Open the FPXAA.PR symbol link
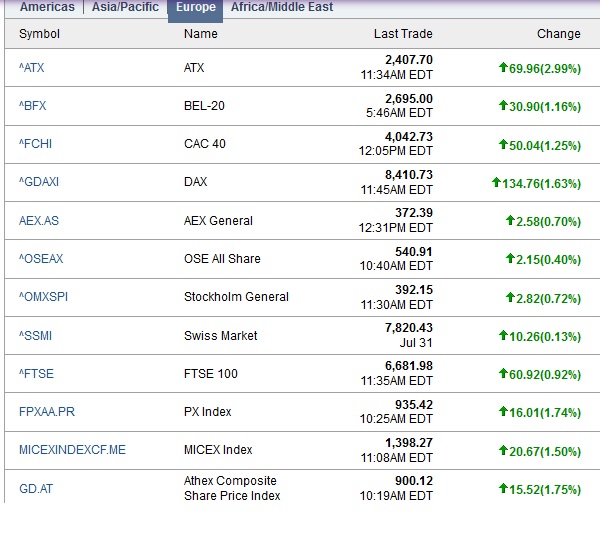Viewport: 601px width, 542px height. click(47, 412)
